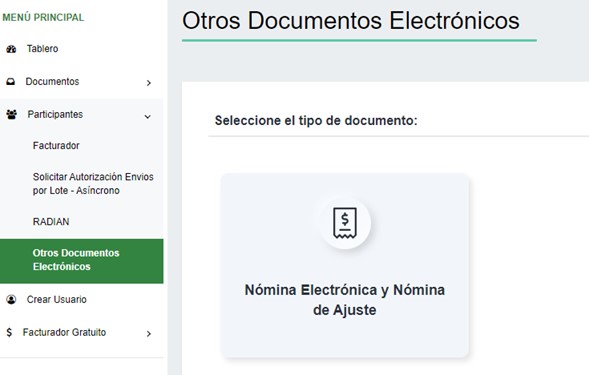This screenshot has height=375, width=589.
Task: Select the RADIAN submenu item
Action: pyautogui.click(x=51, y=222)
